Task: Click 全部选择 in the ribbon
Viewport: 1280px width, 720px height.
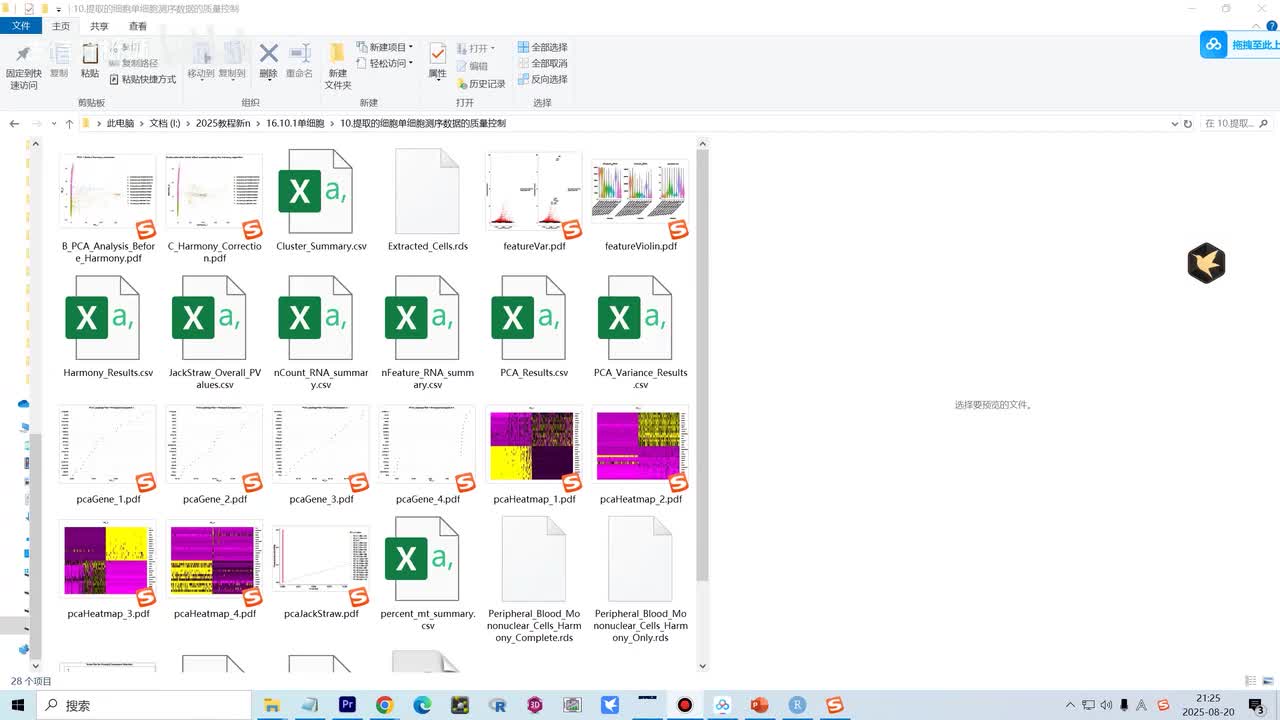Action: click(x=542, y=47)
